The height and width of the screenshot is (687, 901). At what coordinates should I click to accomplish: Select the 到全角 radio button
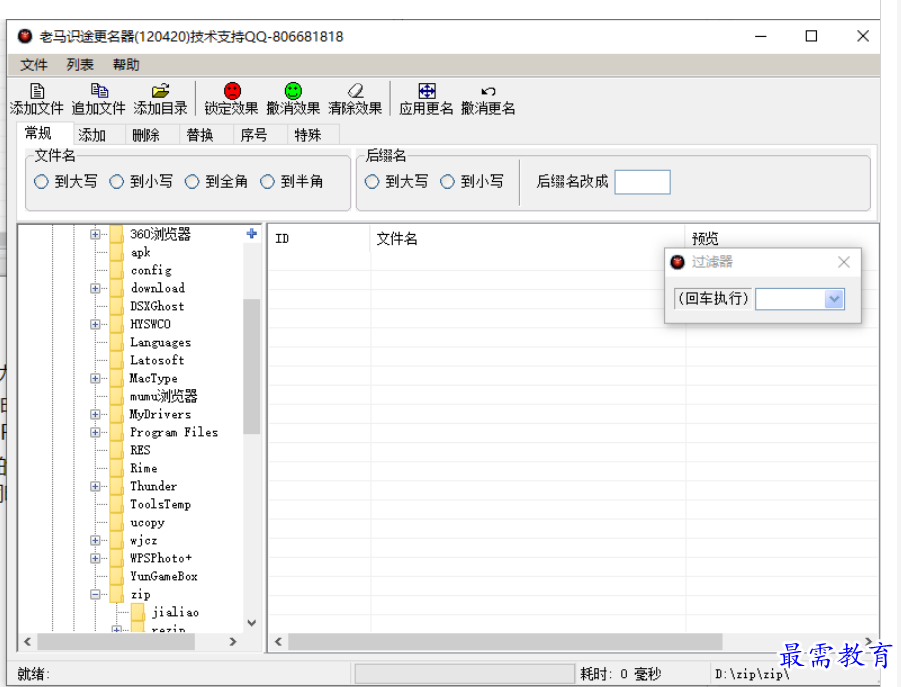coord(192,182)
